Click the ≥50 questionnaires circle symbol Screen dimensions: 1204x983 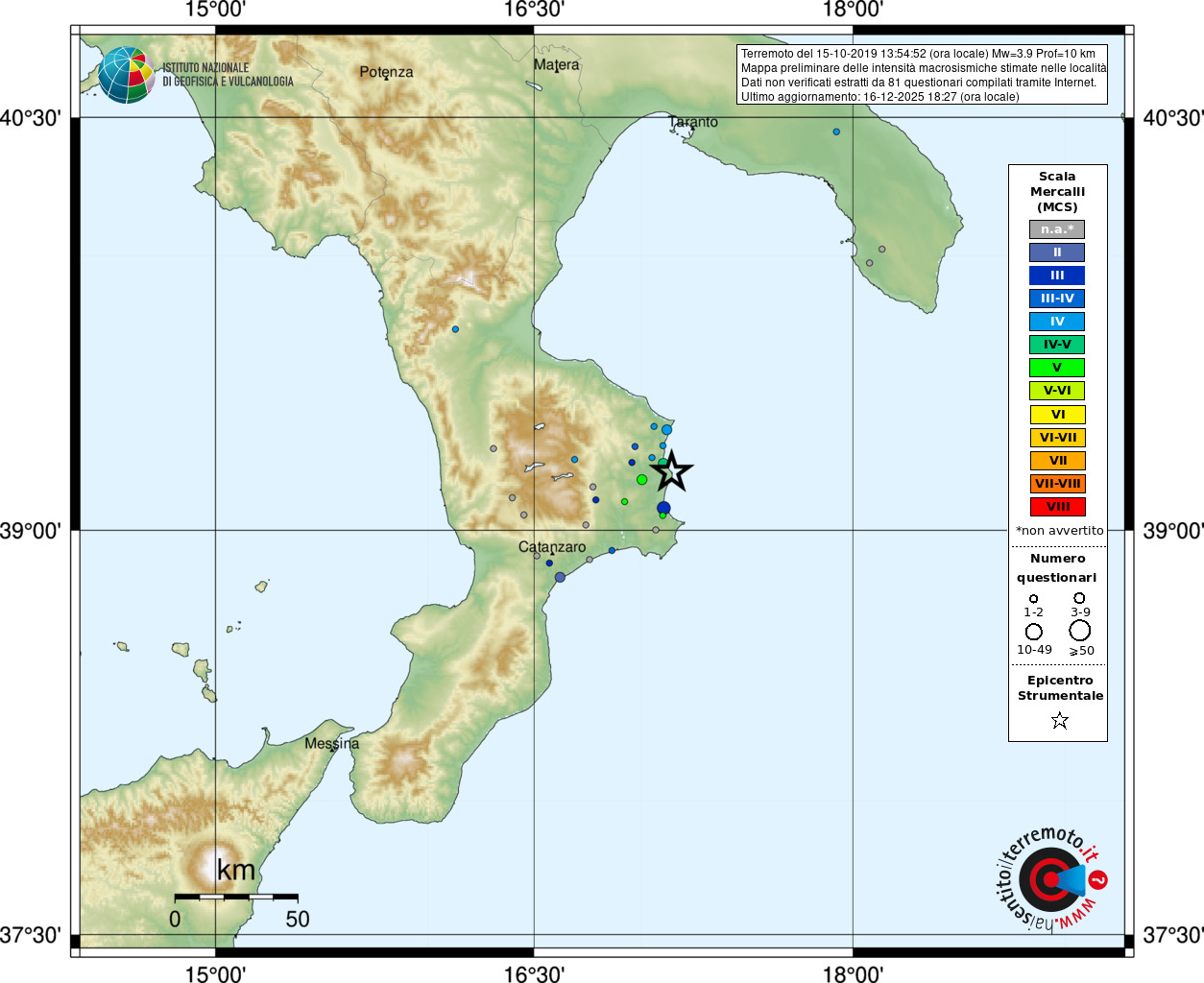pos(1079,631)
